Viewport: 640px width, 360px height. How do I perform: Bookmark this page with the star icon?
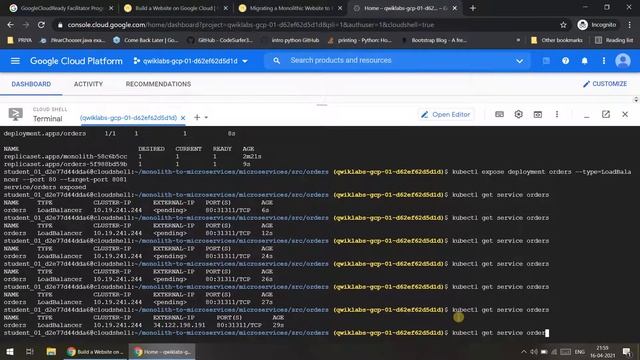coord(563,25)
